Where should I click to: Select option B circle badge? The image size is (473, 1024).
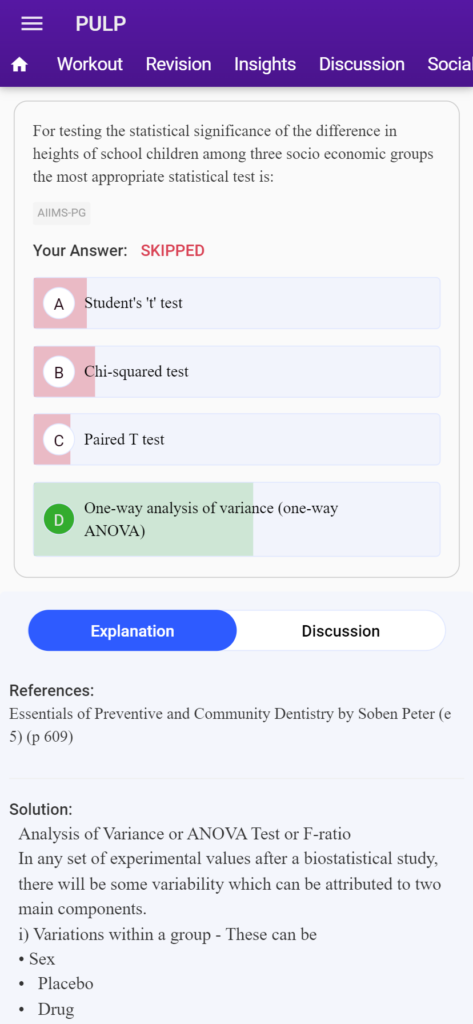pyautogui.click(x=59, y=372)
